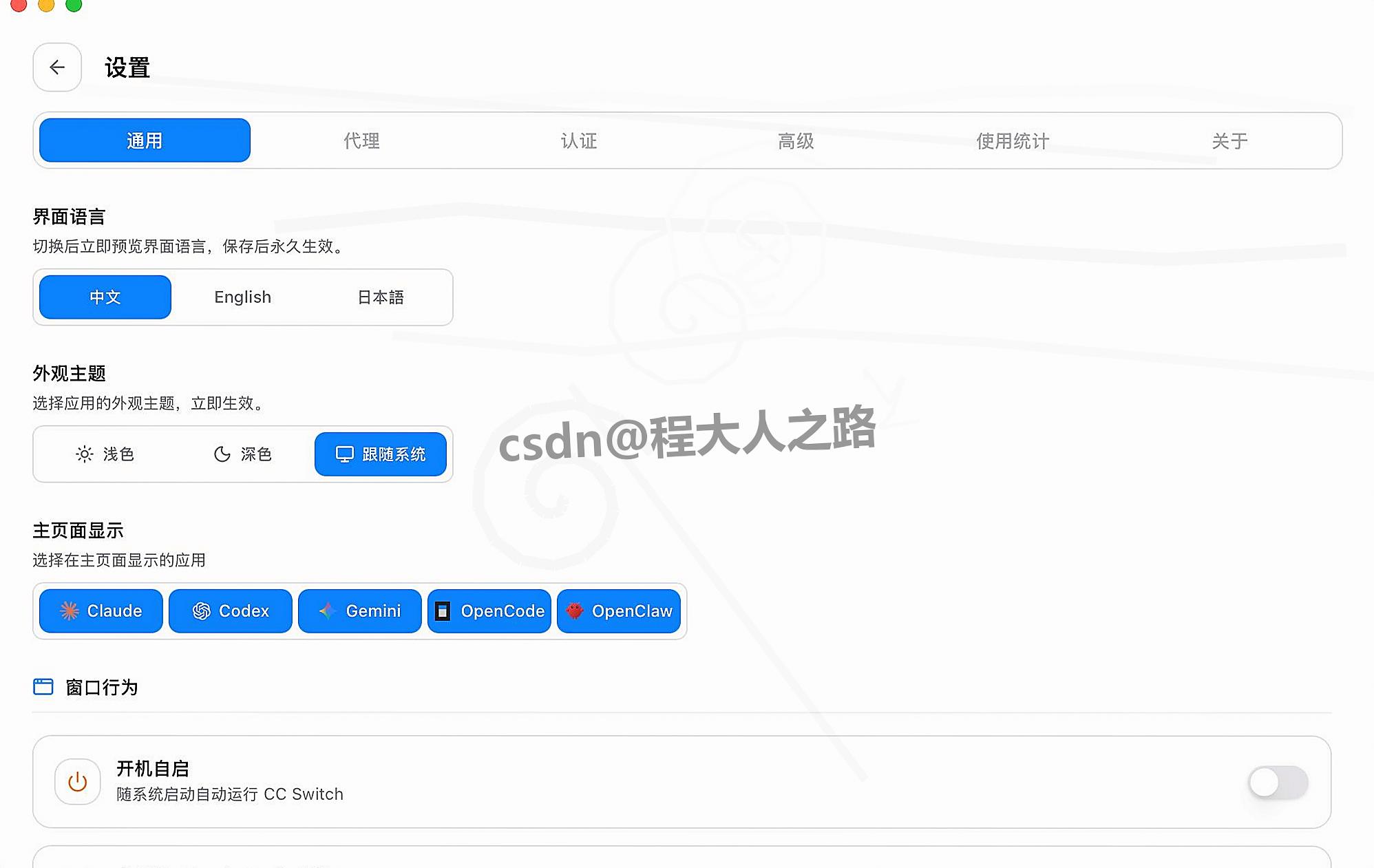
Task: Toggle Claude on the home page
Action: coord(101,611)
